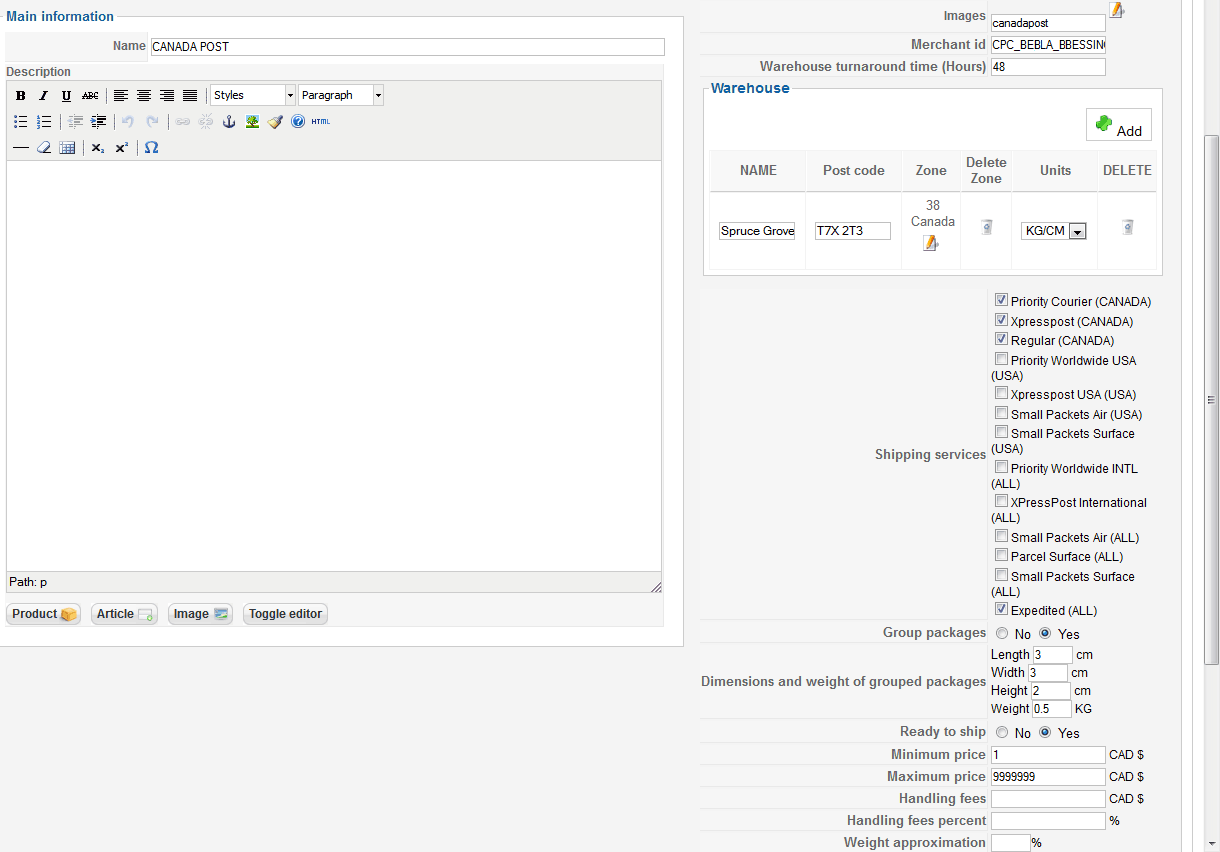The image size is (1220, 852).
Task: Insert horizontal rule line
Action: [x=21, y=147]
